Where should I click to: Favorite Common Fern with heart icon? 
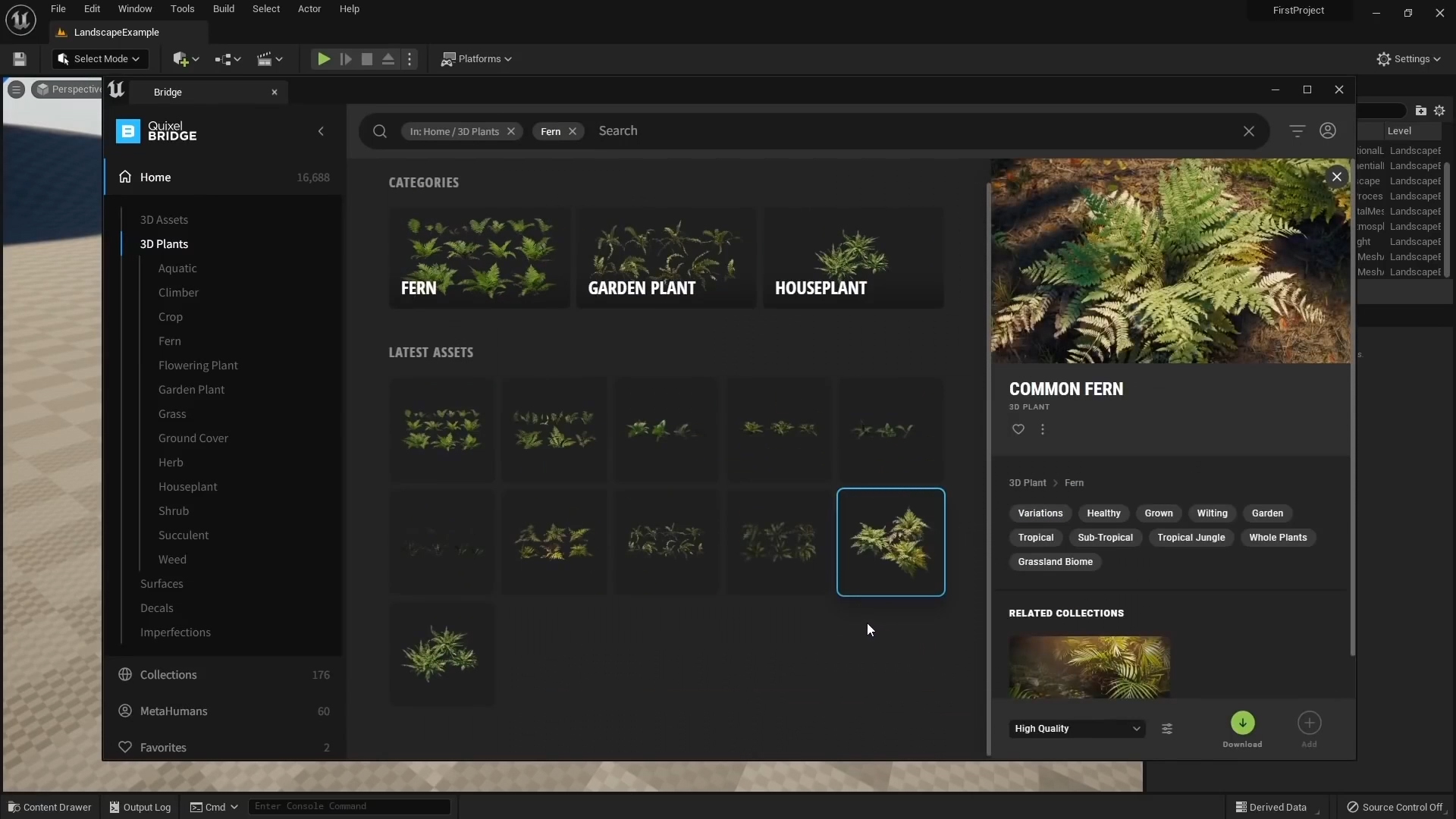coord(1018,429)
